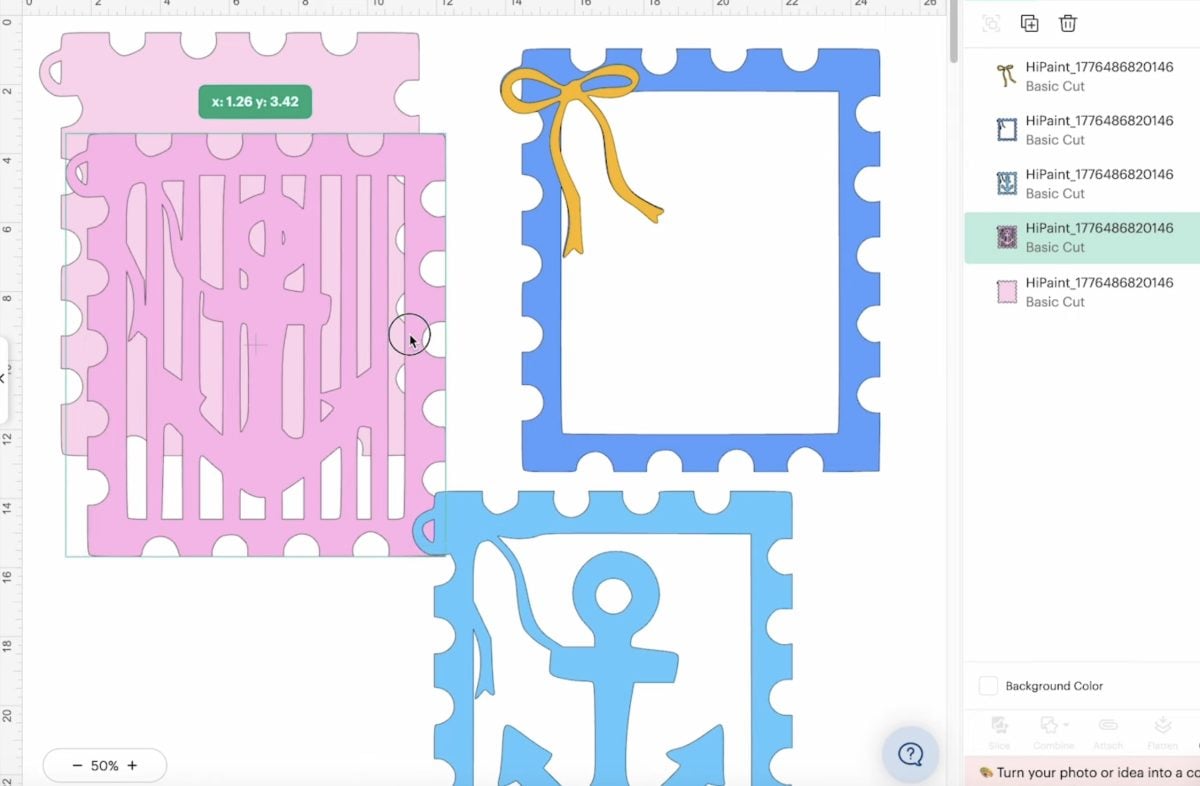The width and height of the screenshot is (1200, 786).
Task: Delete the selected layer with trash icon
Action: pyautogui.click(x=1068, y=24)
